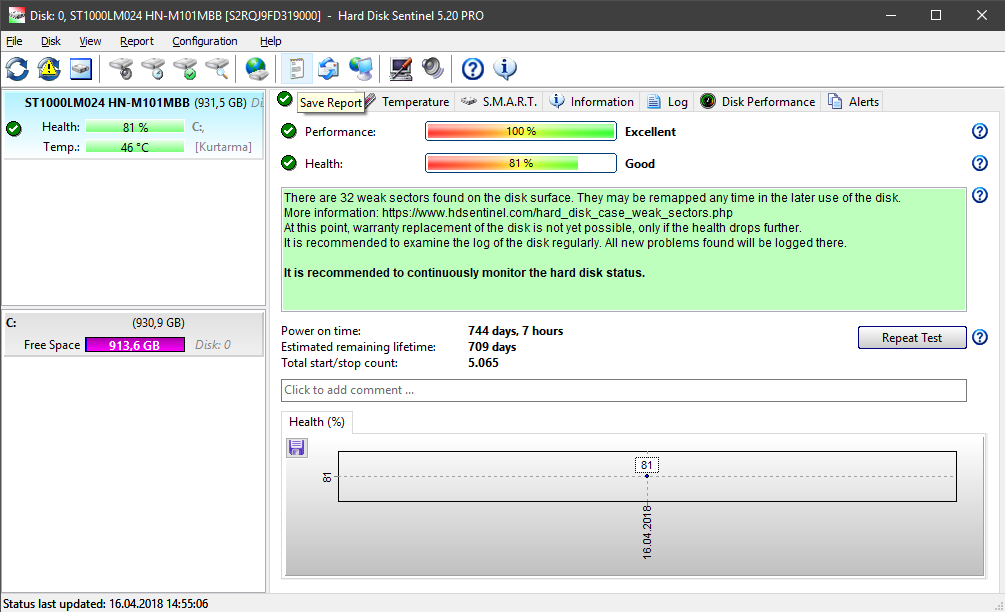
Task: Open the Report menu
Action: (137, 41)
